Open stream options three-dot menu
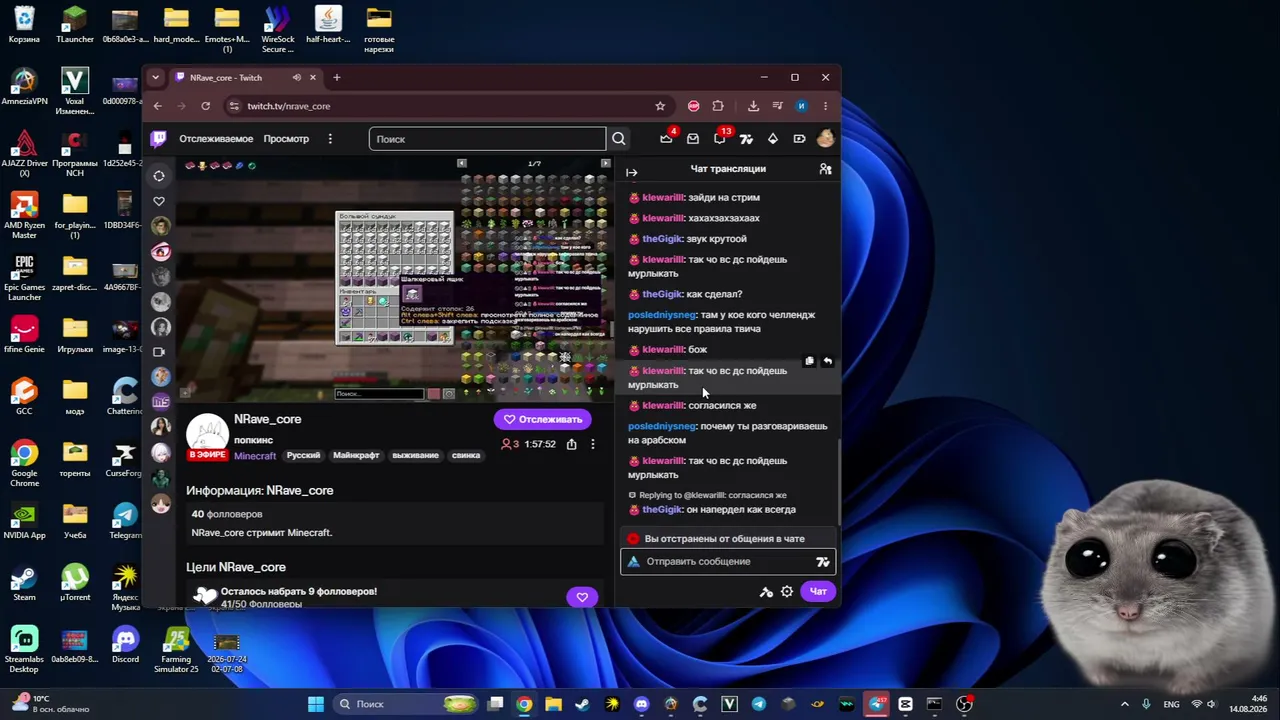1280x720 pixels. (592, 444)
